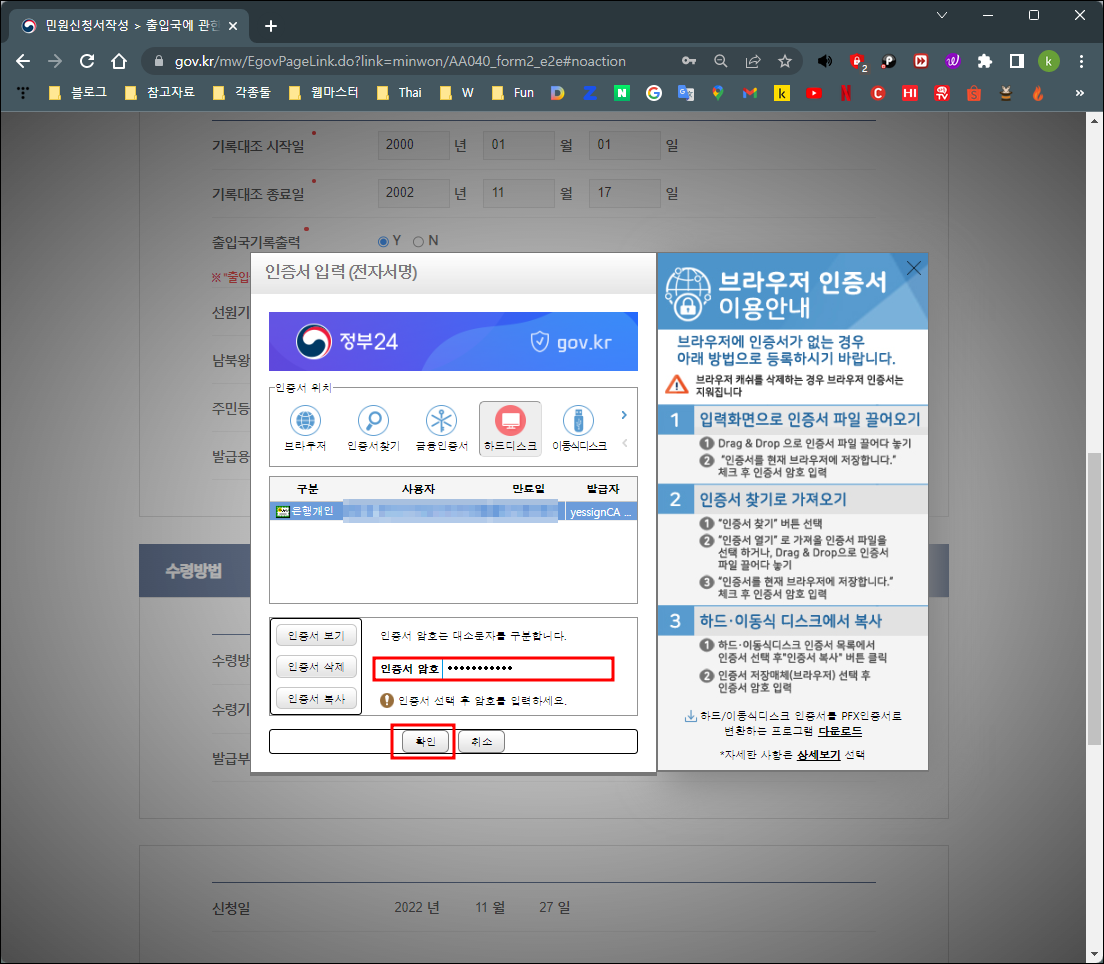Open the Google Maps bookmark icon
The width and height of the screenshot is (1104, 964).
[717, 93]
